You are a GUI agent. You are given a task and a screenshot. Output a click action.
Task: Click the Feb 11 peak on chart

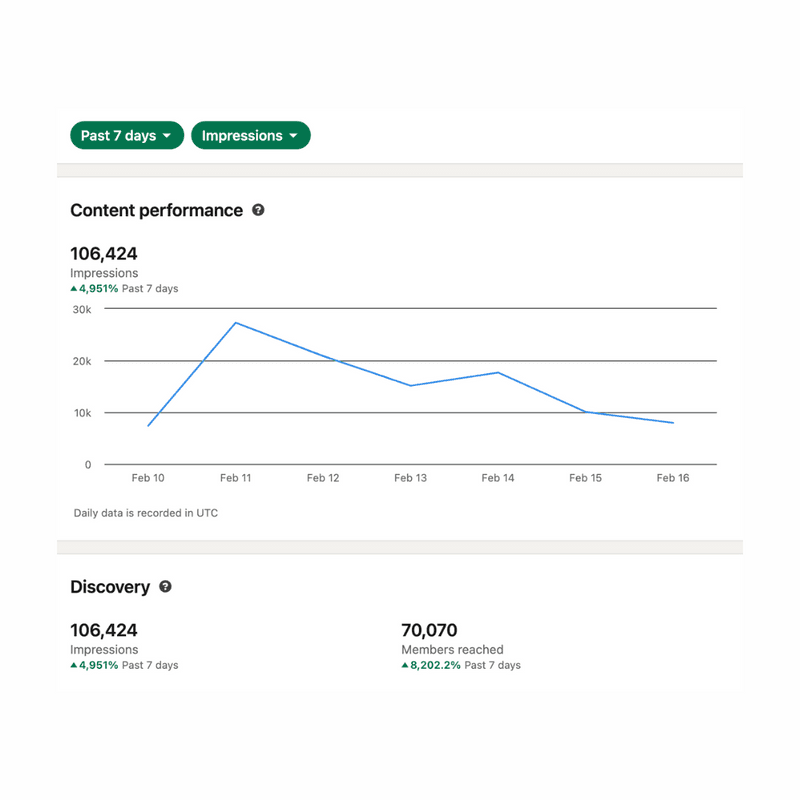(x=235, y=322)
